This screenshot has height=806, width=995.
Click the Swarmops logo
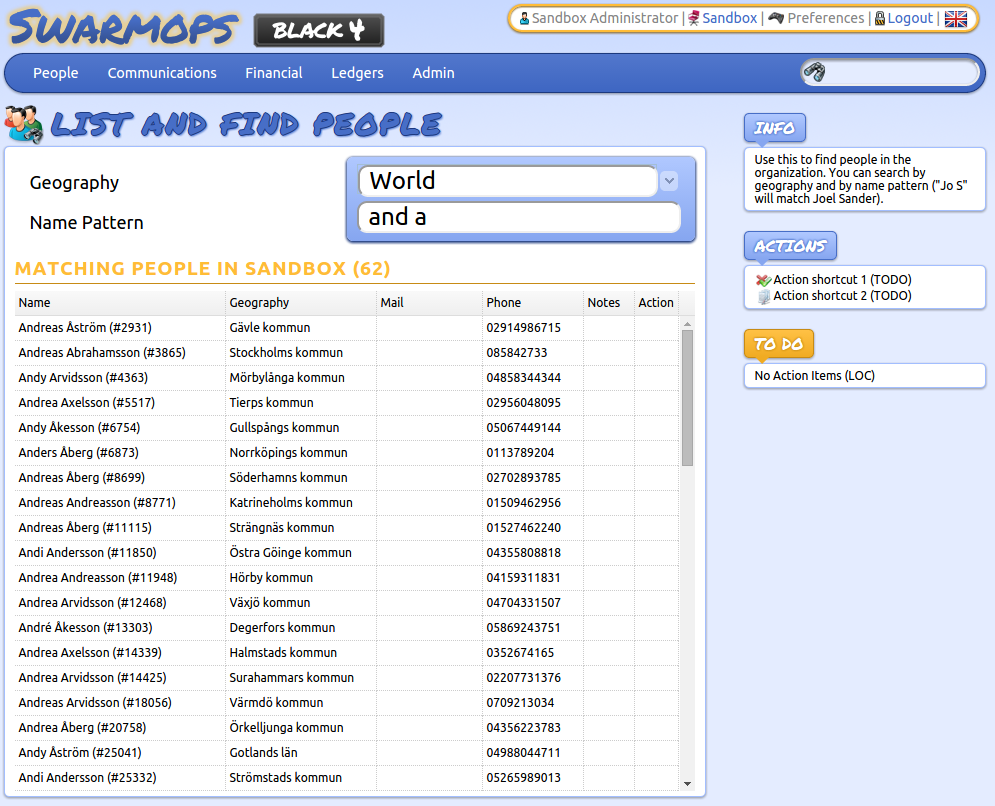[x=123, y=28]
